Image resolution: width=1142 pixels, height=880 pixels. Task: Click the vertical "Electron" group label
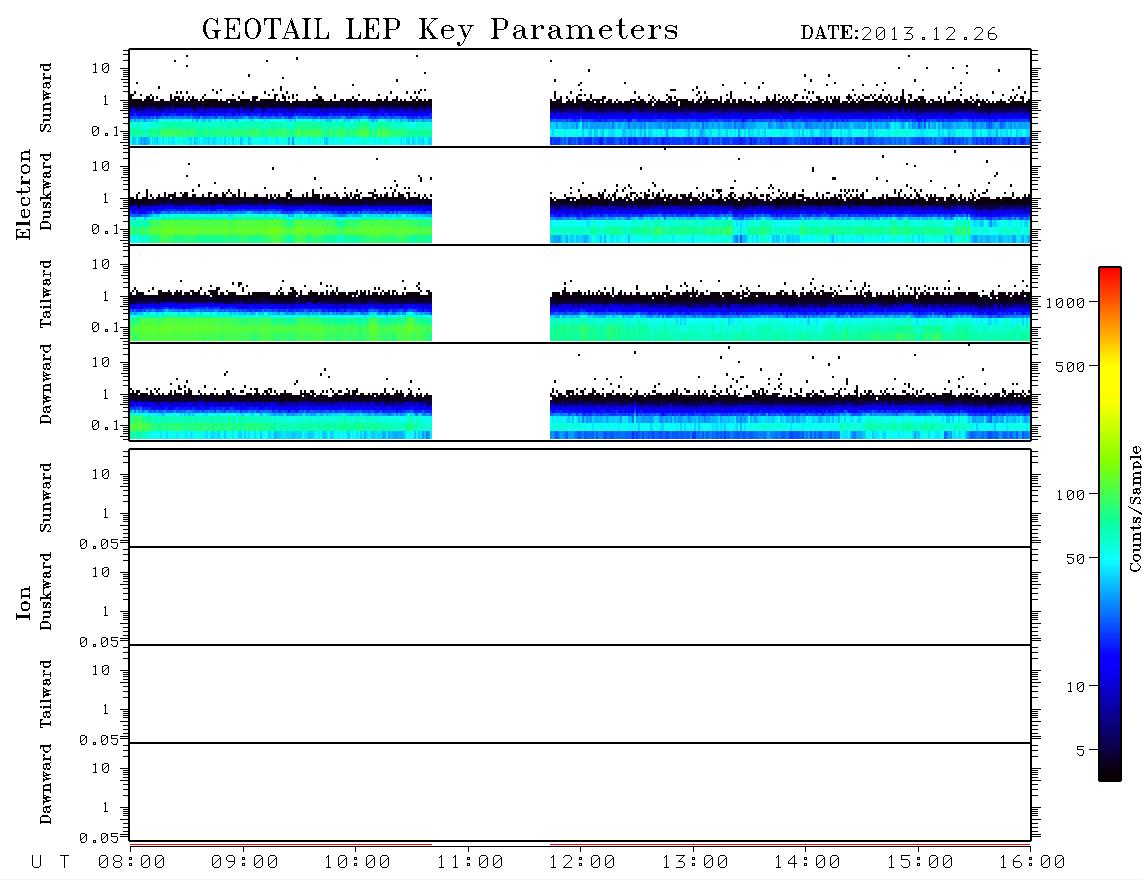[x=24, y=195]
